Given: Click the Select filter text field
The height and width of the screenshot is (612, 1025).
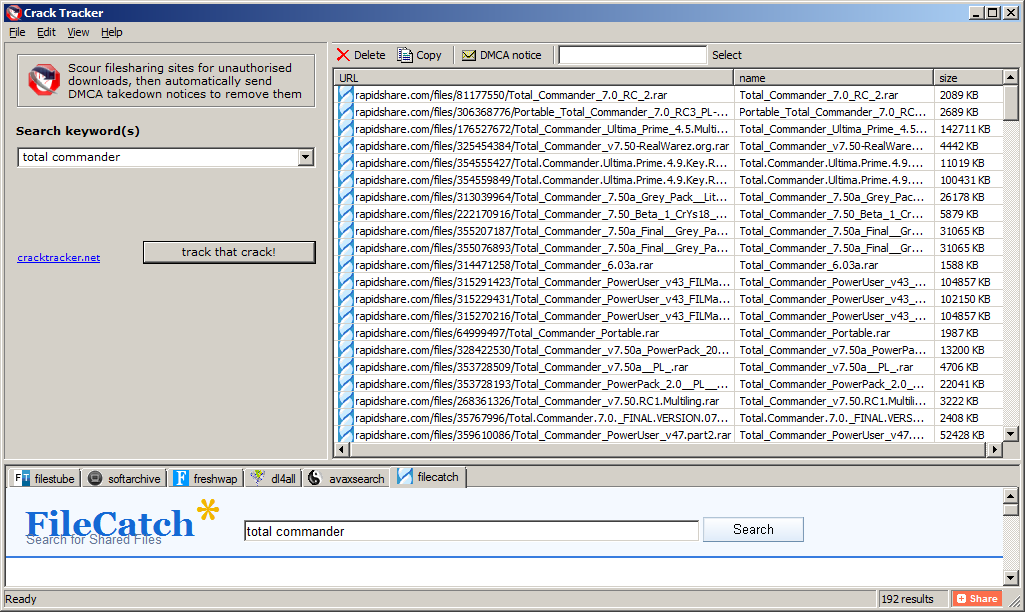Looking at the screenshot, I should 632,55.
